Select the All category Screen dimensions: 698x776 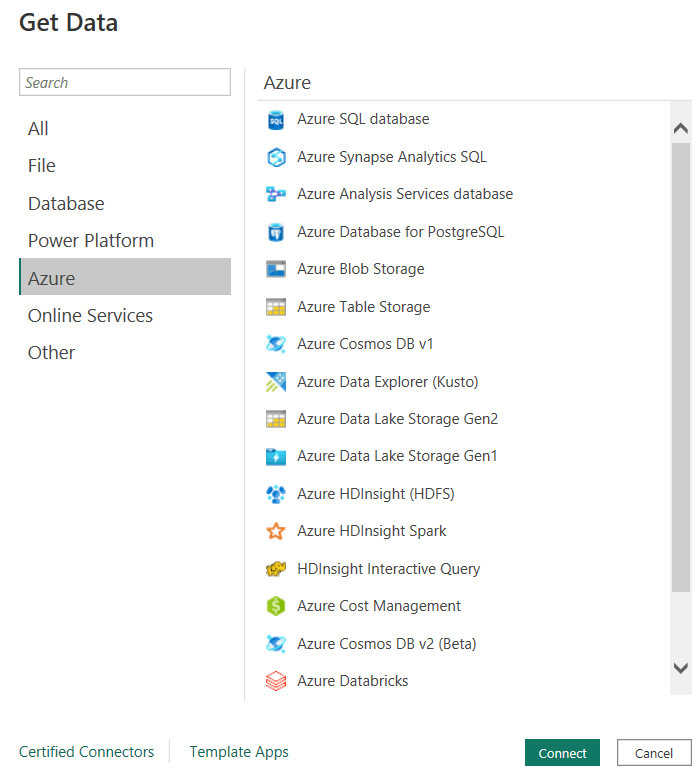(125, 129)
